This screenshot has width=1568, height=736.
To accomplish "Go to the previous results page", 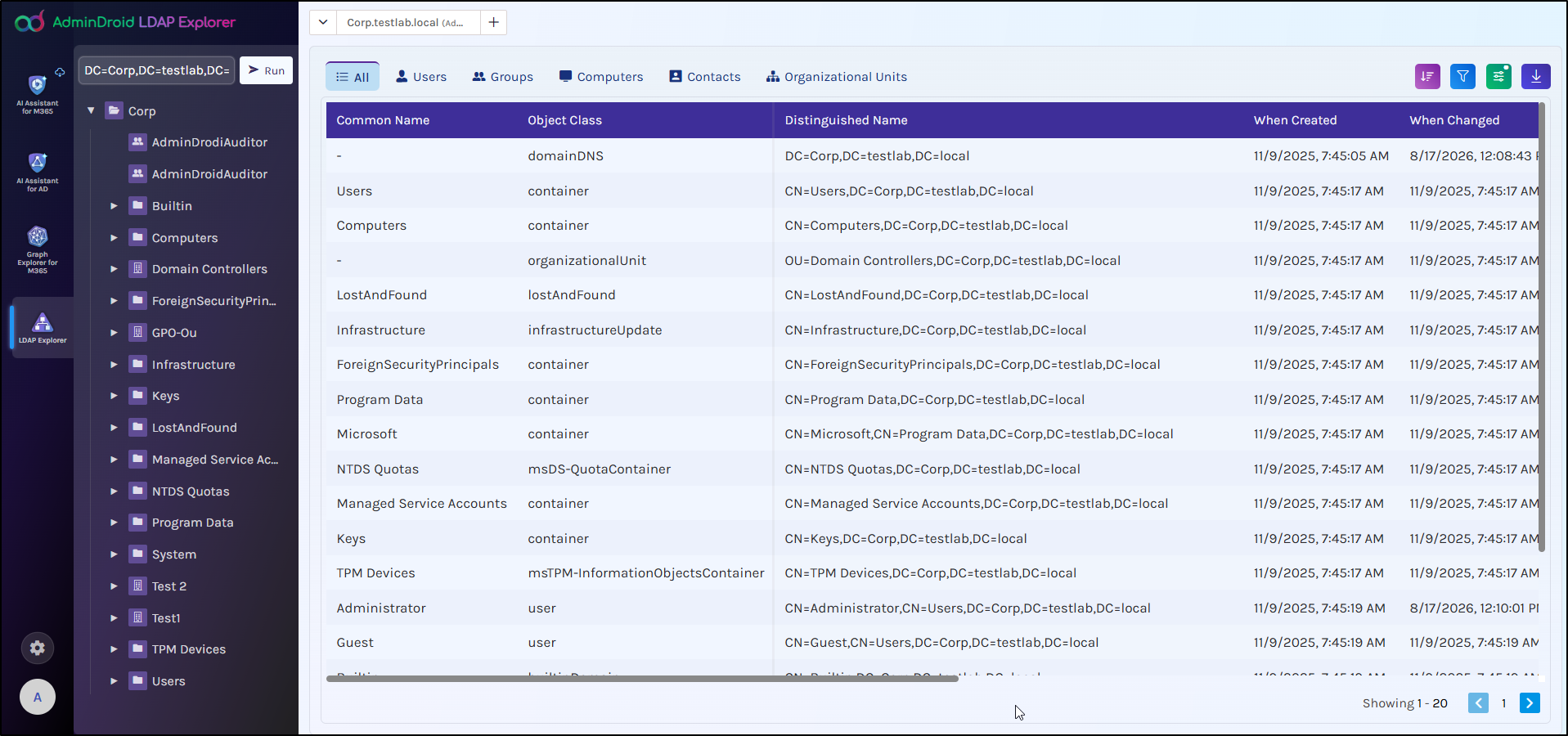I will click(1478, 703).
